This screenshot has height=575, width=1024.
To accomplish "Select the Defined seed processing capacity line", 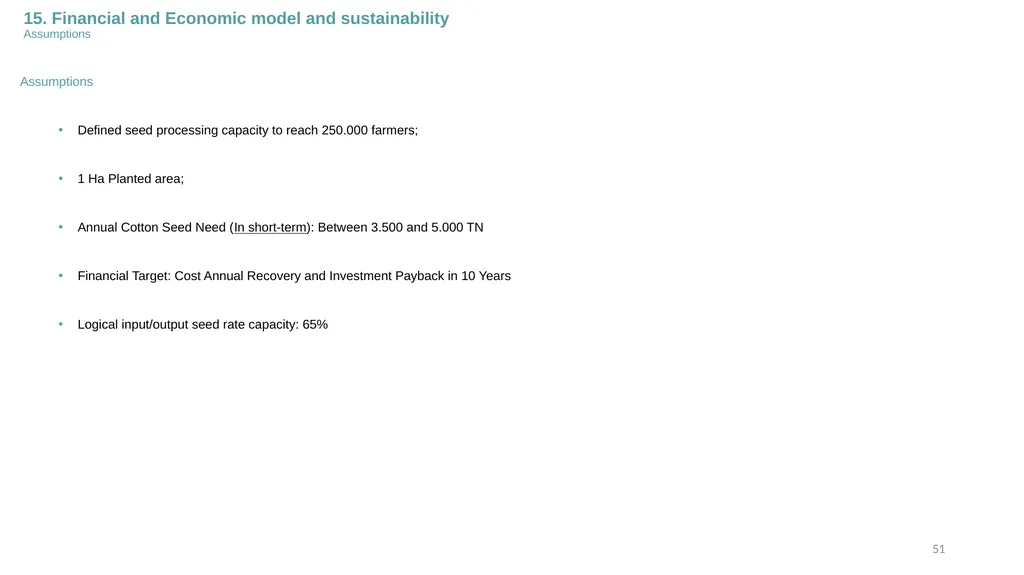I will [248, 130].
